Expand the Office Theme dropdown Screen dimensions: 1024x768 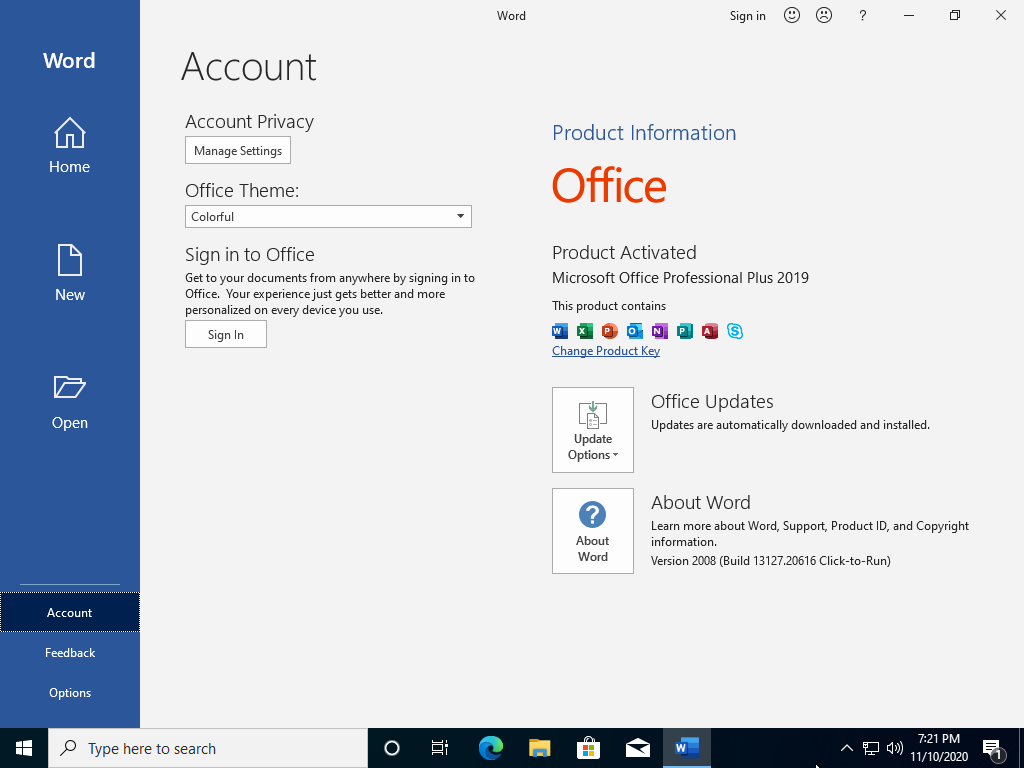pyautogui.click(x=461, y=216)
